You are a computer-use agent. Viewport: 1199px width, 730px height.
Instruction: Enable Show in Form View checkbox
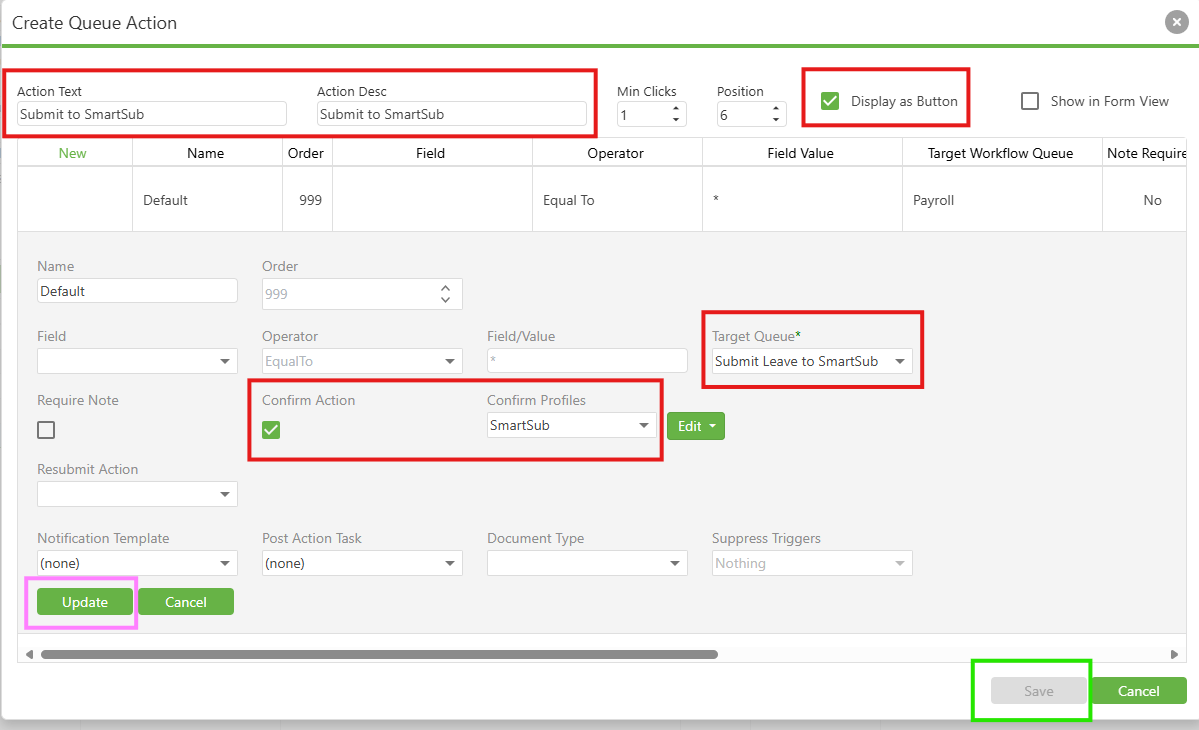click(1030, 101)
